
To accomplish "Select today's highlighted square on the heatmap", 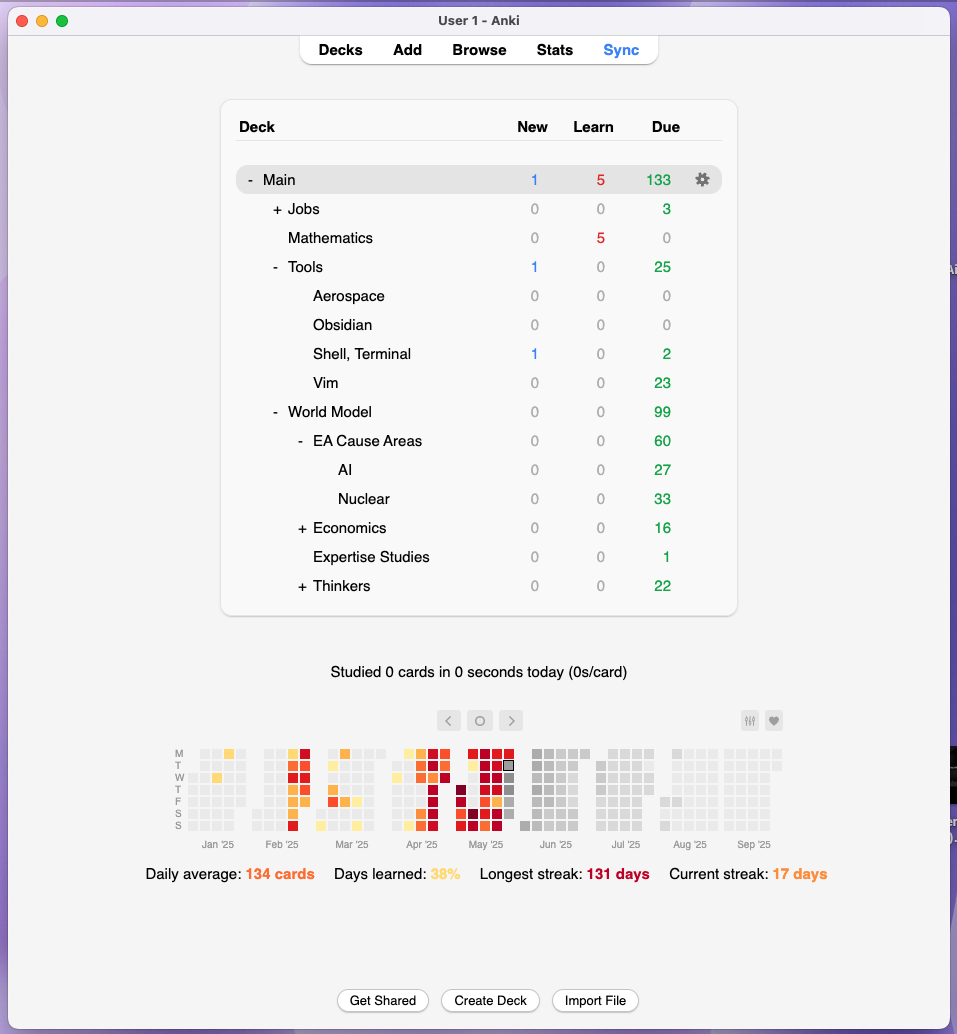I will 508,766.
